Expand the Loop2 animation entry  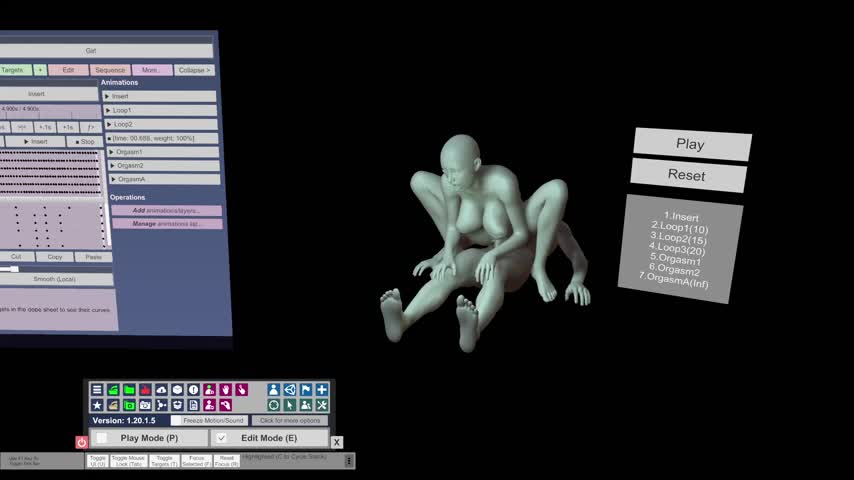click(x=161, y=124)
